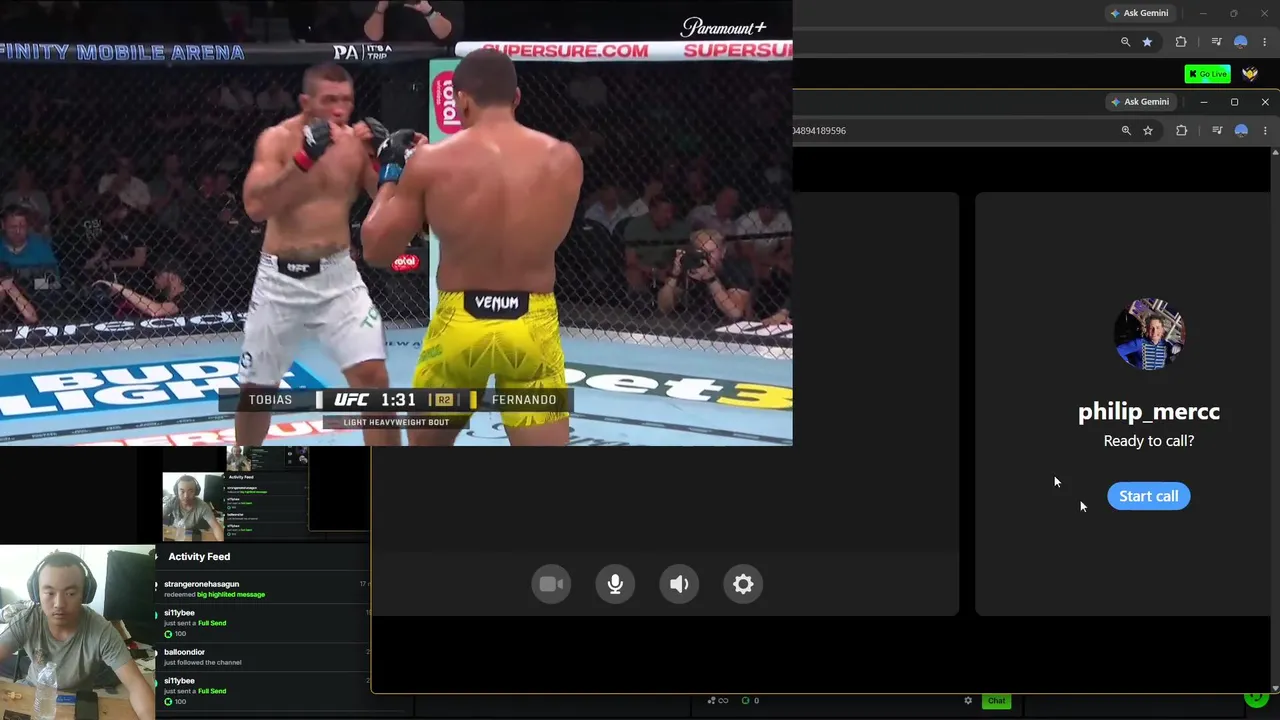
Task: Click the filled bookmark star in back window
Action: [1147, 42]
